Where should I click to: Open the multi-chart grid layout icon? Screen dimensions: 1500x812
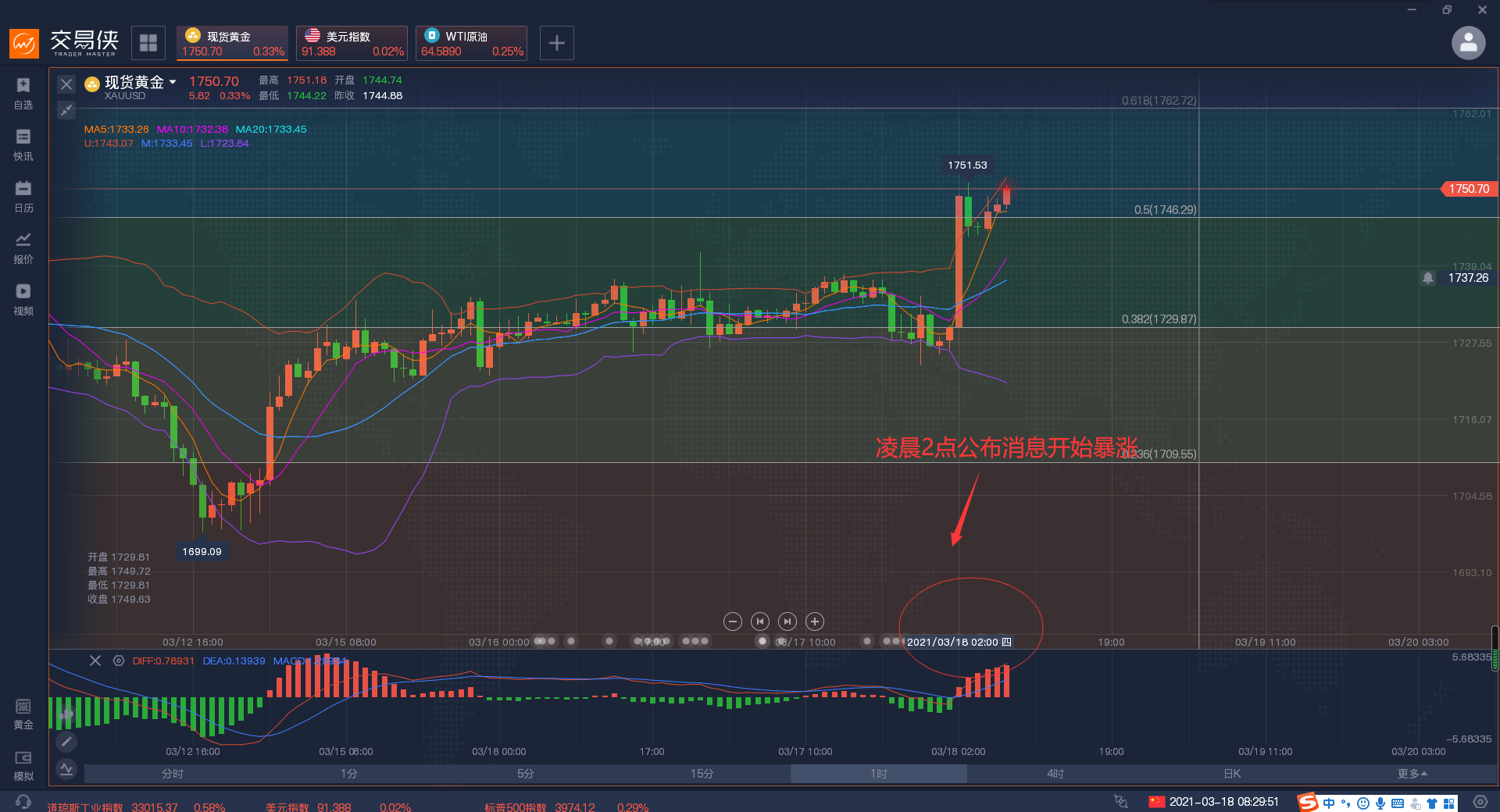148,43
